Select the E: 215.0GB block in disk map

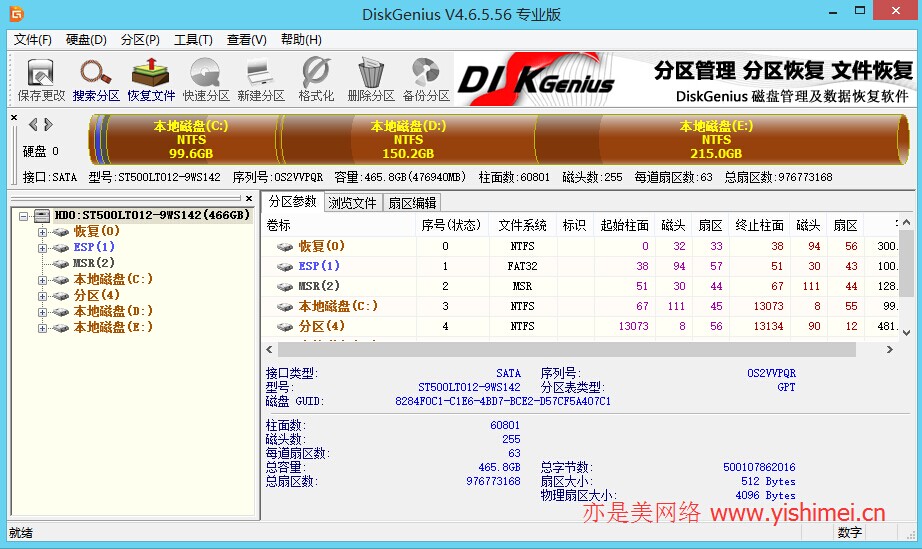click(716, 139)
